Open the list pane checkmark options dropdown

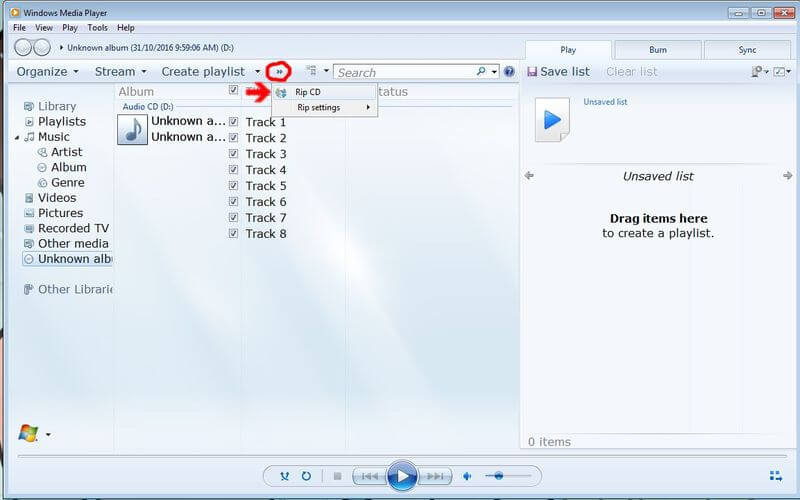tap(782, 72)
